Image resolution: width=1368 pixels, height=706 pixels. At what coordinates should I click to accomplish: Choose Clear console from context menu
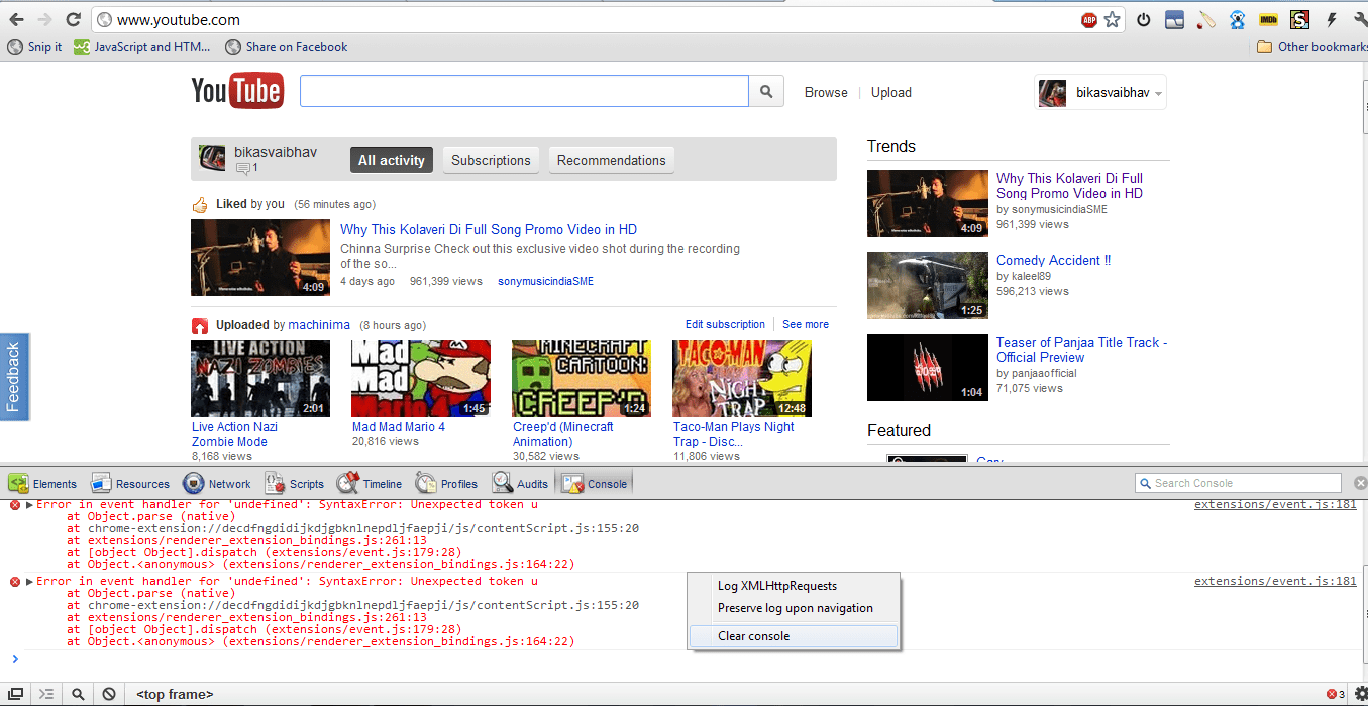pos(795,636)
